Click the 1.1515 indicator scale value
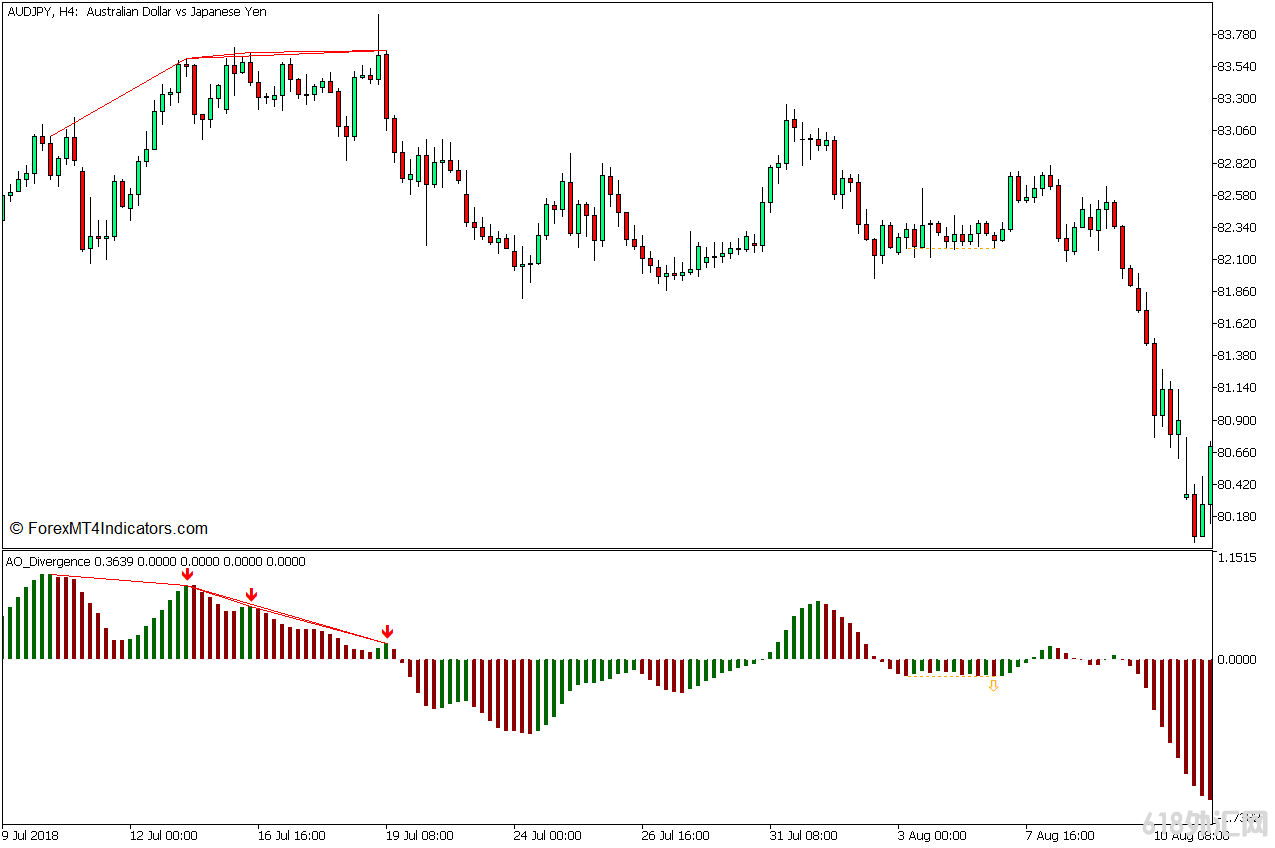Viewport: 1275px width, 848px height. [1237, 558]
